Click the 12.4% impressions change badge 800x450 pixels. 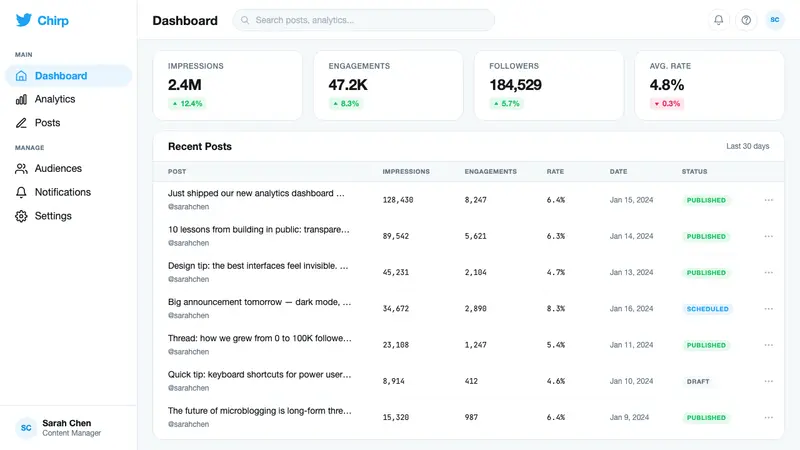(x=187, y=104)
